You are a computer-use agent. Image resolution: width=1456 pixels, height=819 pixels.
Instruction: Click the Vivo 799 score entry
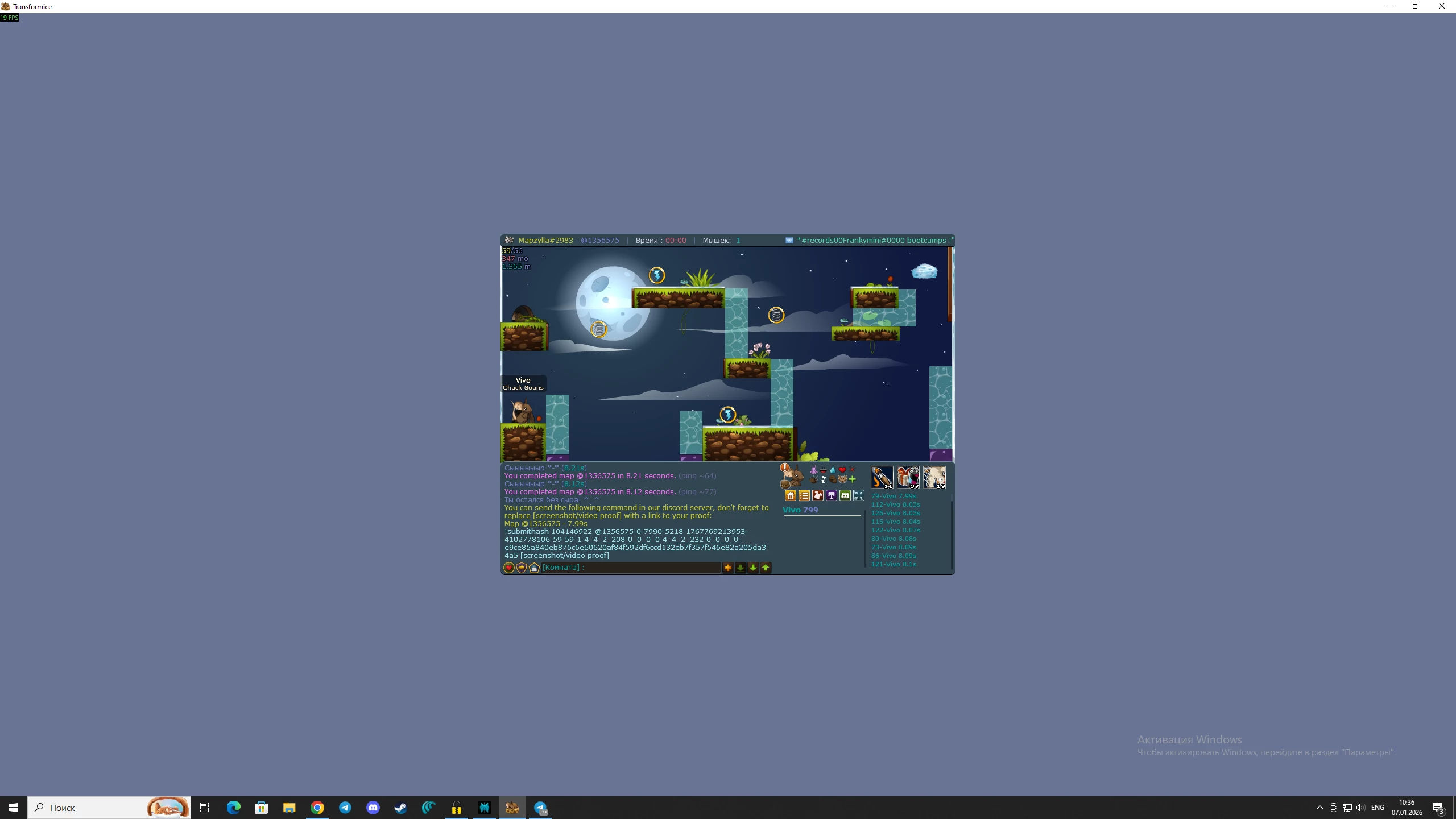click(x=800, y=510)
